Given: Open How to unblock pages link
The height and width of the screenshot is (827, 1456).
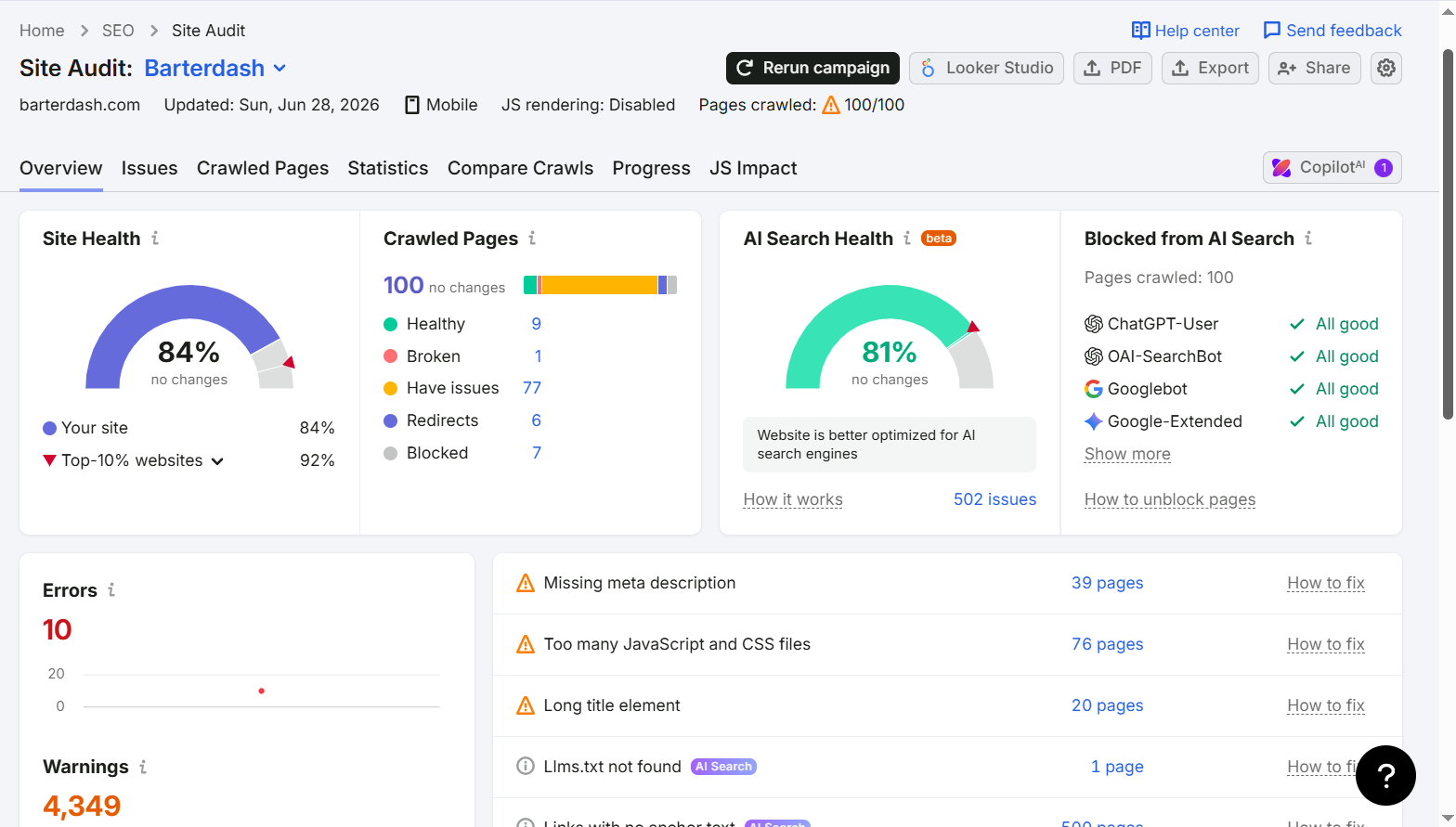Looking at the screenshot, I should [x=1170, y=499].
